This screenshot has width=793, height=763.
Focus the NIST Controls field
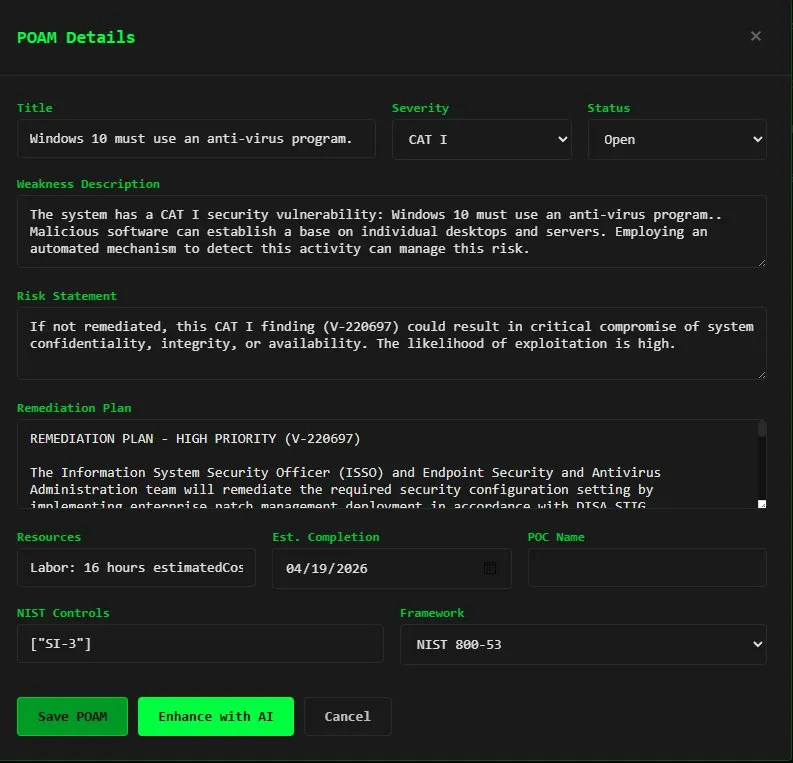tap(200, 644)
